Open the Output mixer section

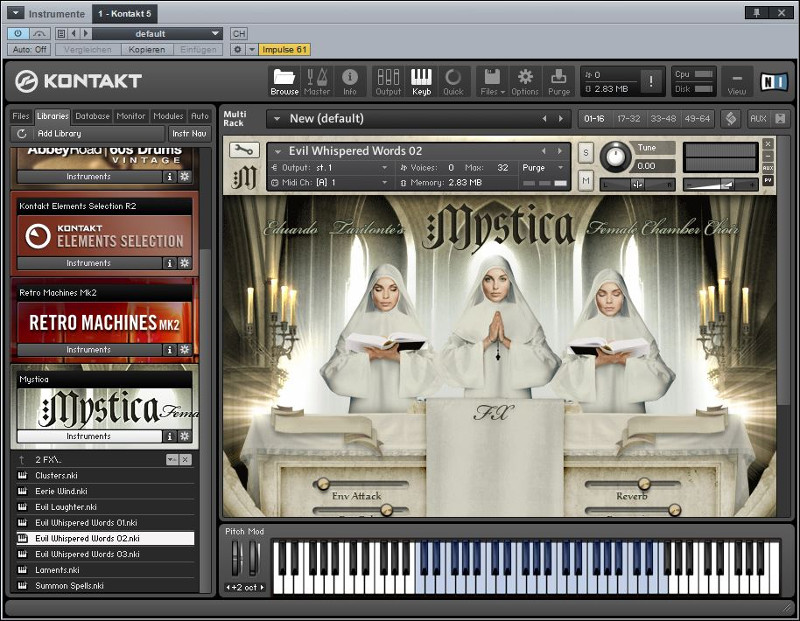pyautogui.click(x=388, y=81)
